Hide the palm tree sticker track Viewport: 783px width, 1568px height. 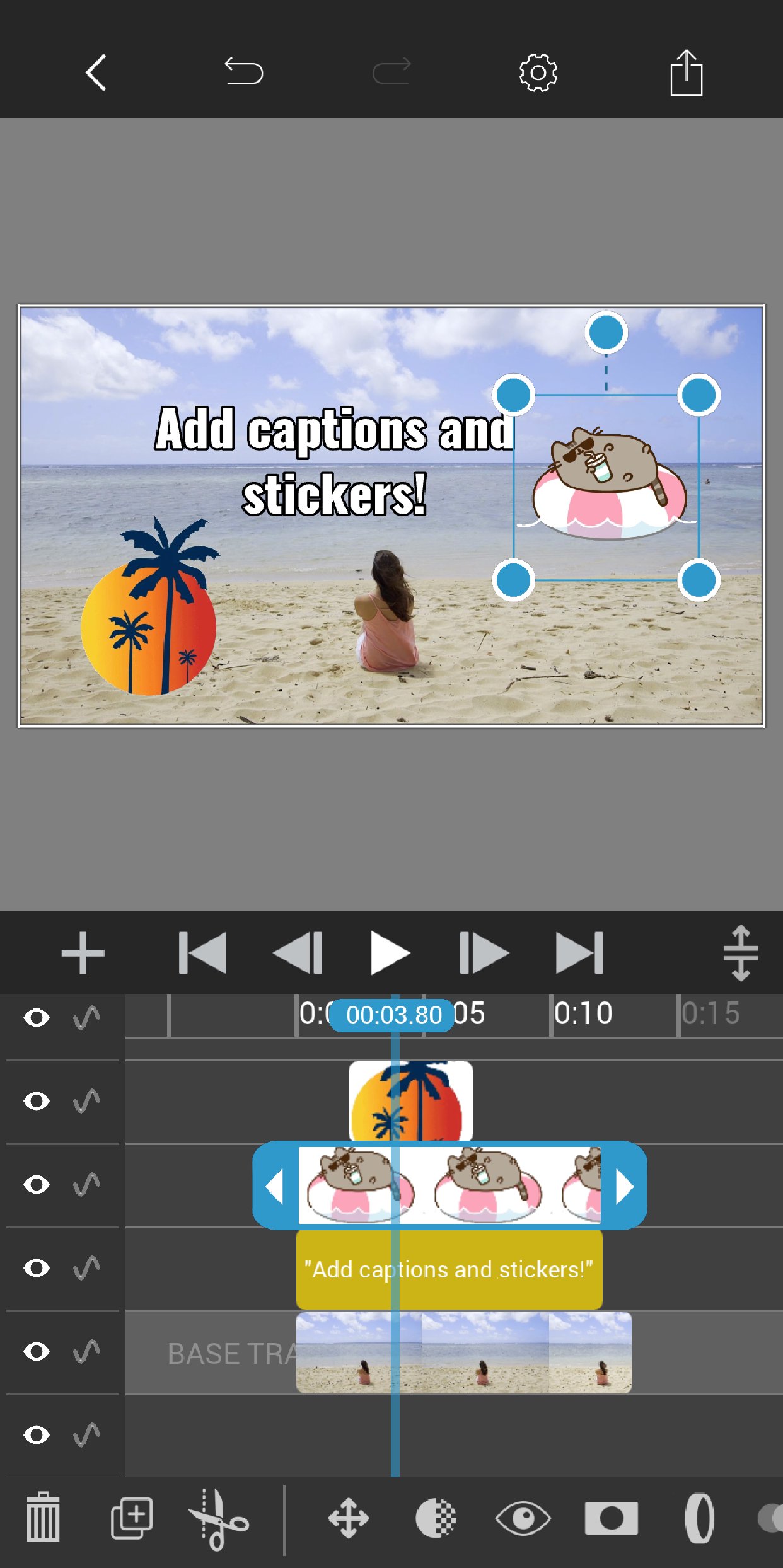click(x=36, y=1101)
